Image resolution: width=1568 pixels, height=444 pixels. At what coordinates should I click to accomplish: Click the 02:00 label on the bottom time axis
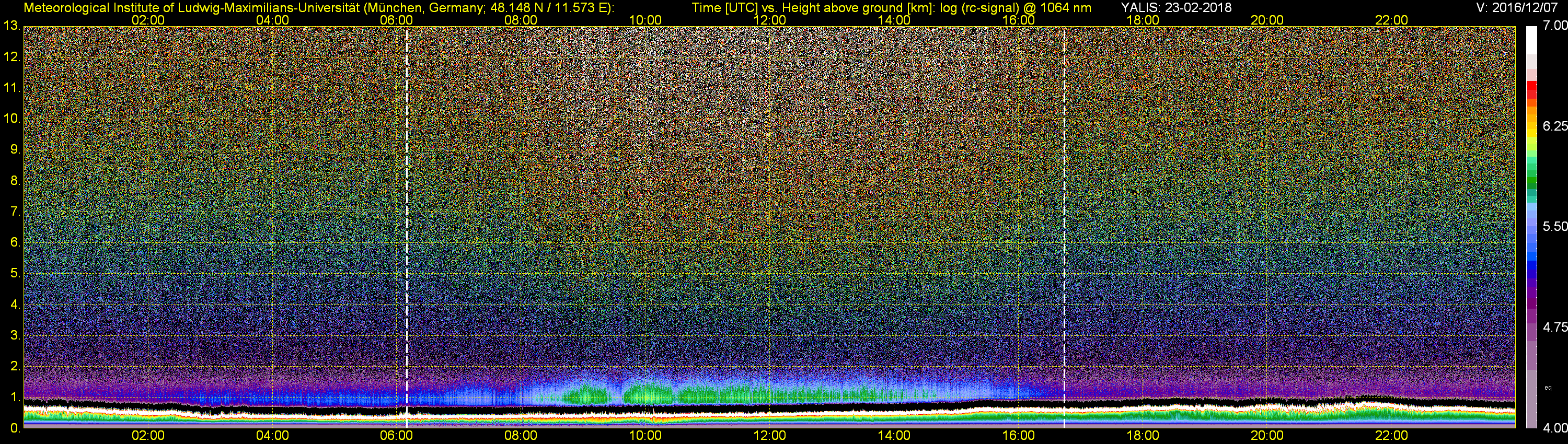pyautogui.click(x=148, y=436)
